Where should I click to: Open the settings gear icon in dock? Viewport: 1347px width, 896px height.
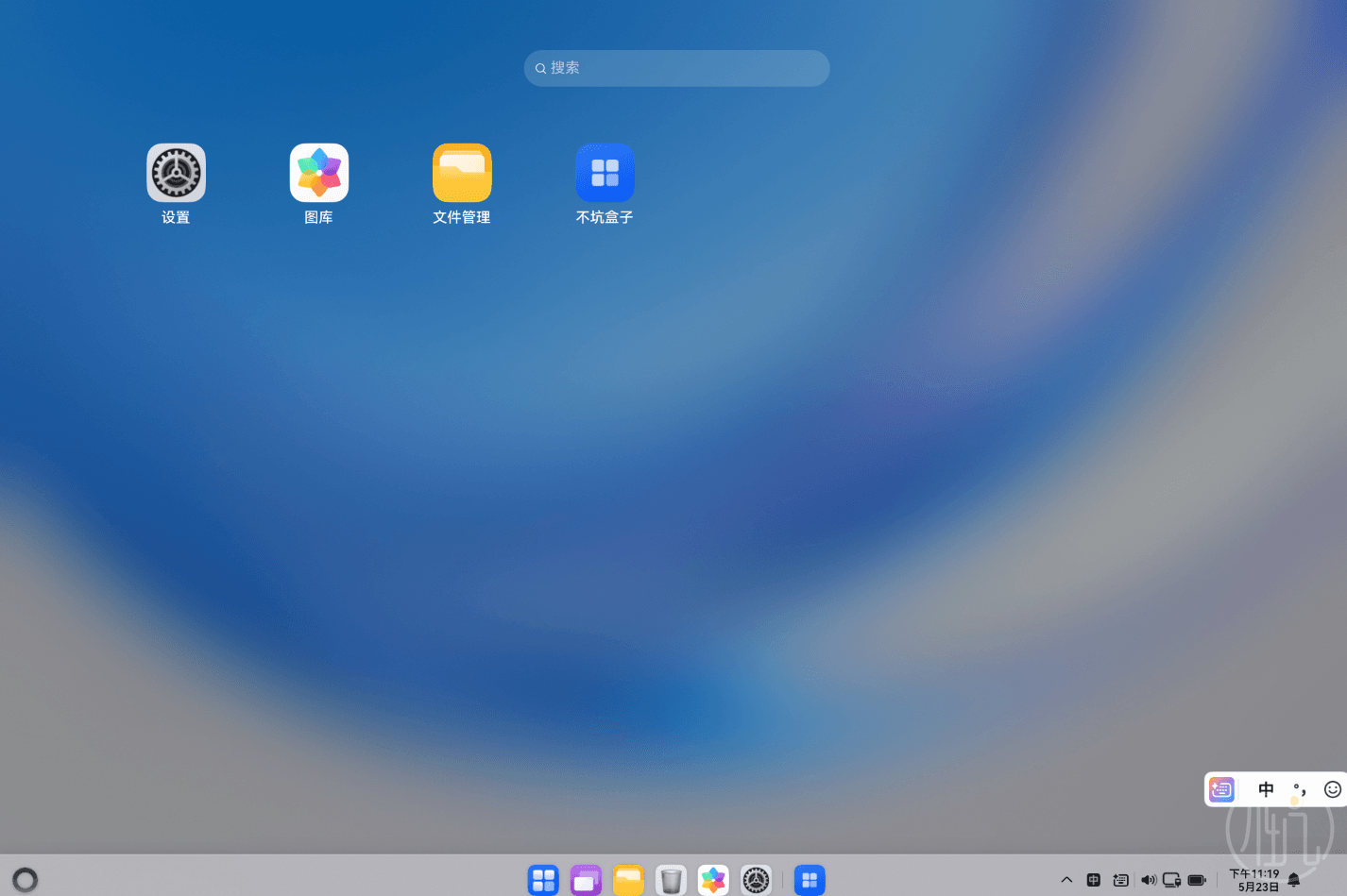(x=756, y=880)
